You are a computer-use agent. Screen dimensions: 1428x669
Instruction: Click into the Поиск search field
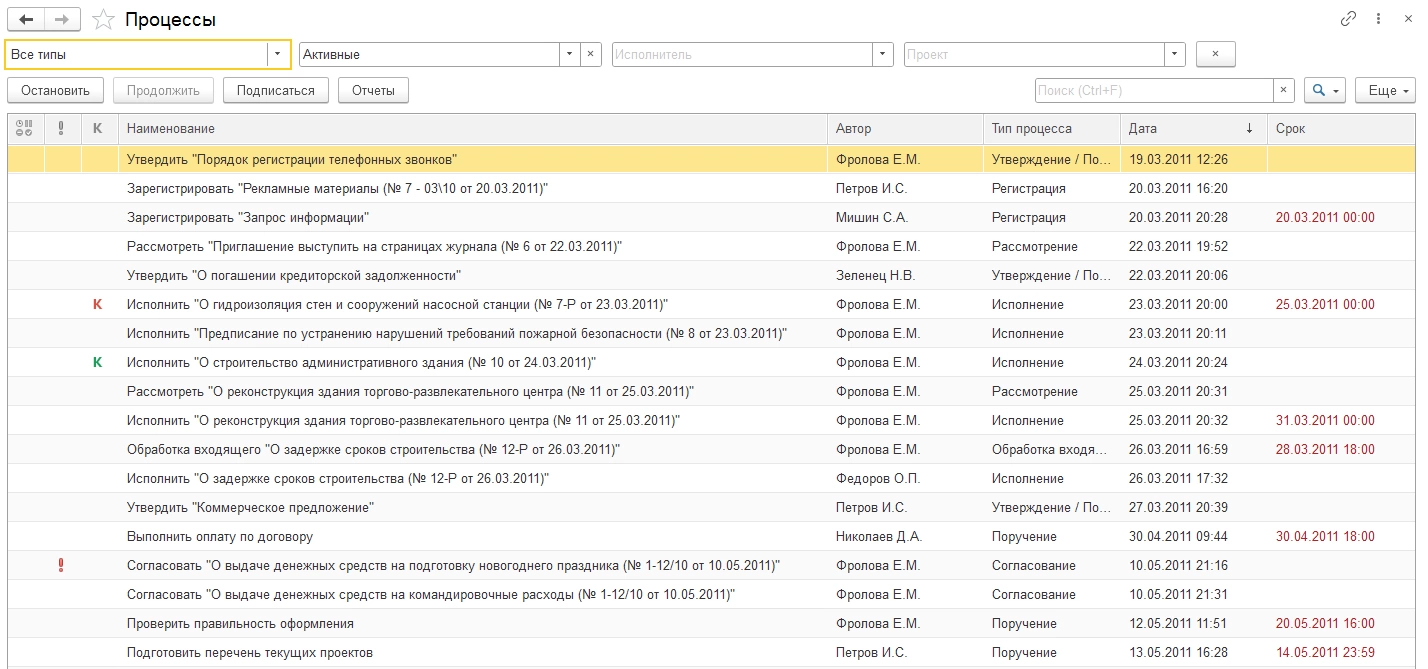[1153, 91]
